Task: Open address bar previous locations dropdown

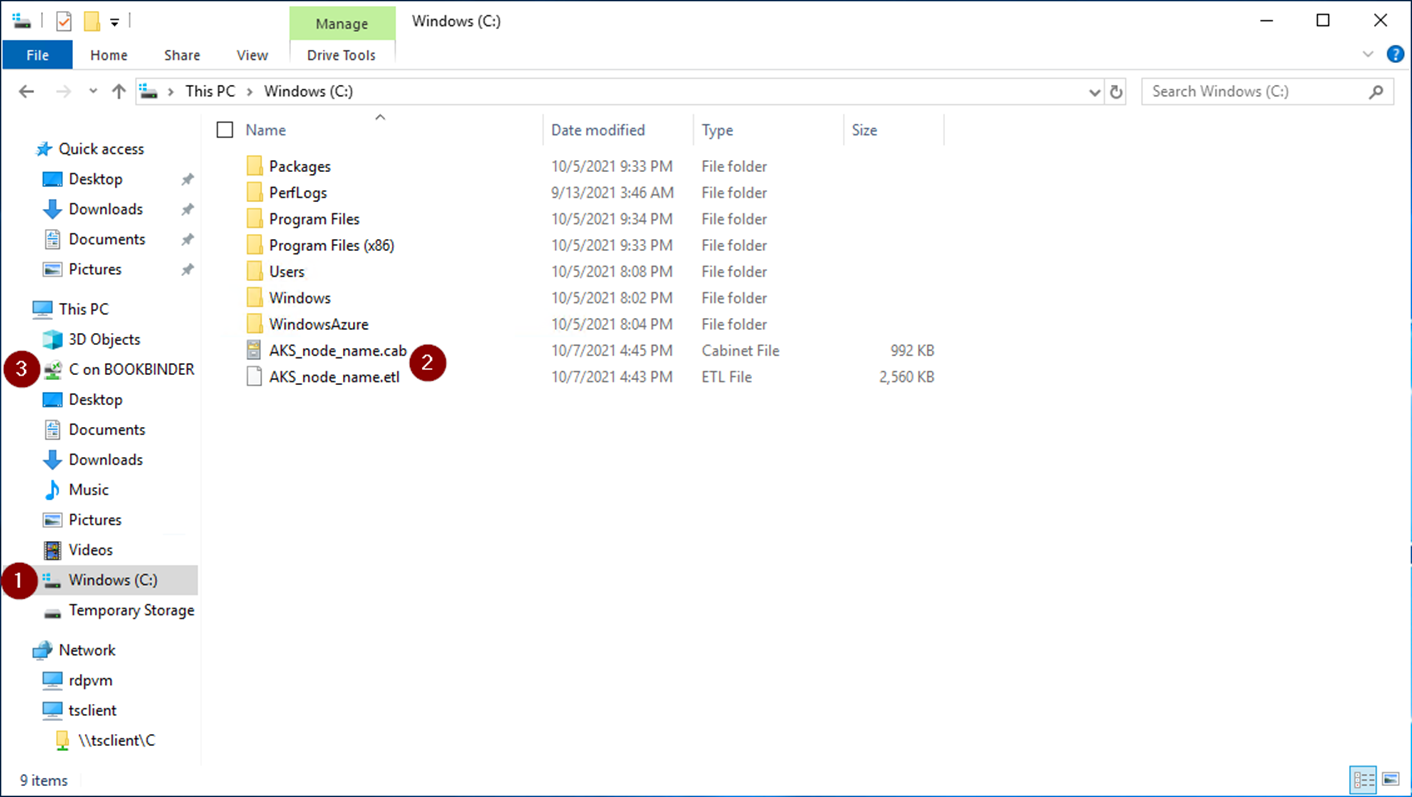Action: pos(1094,91)
